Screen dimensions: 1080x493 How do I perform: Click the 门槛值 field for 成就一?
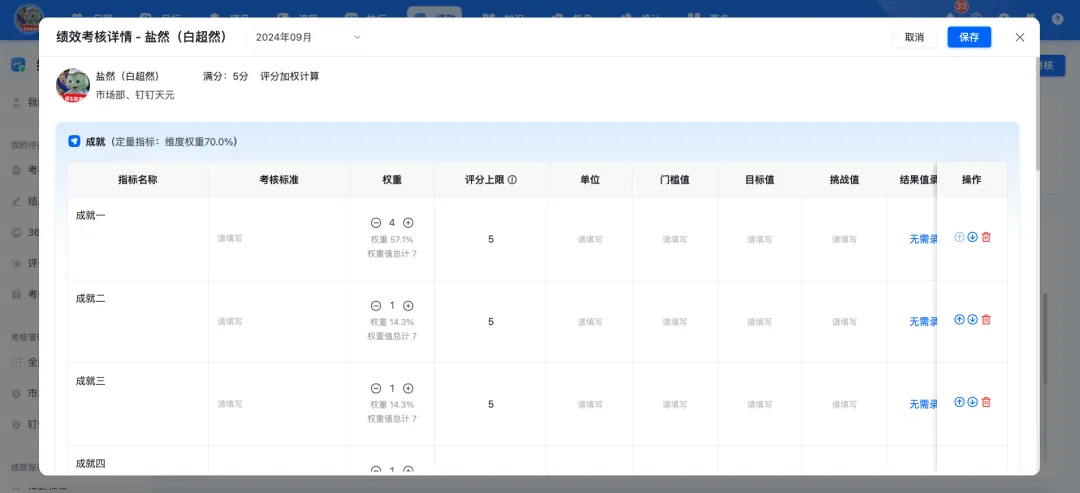point(675,240)
